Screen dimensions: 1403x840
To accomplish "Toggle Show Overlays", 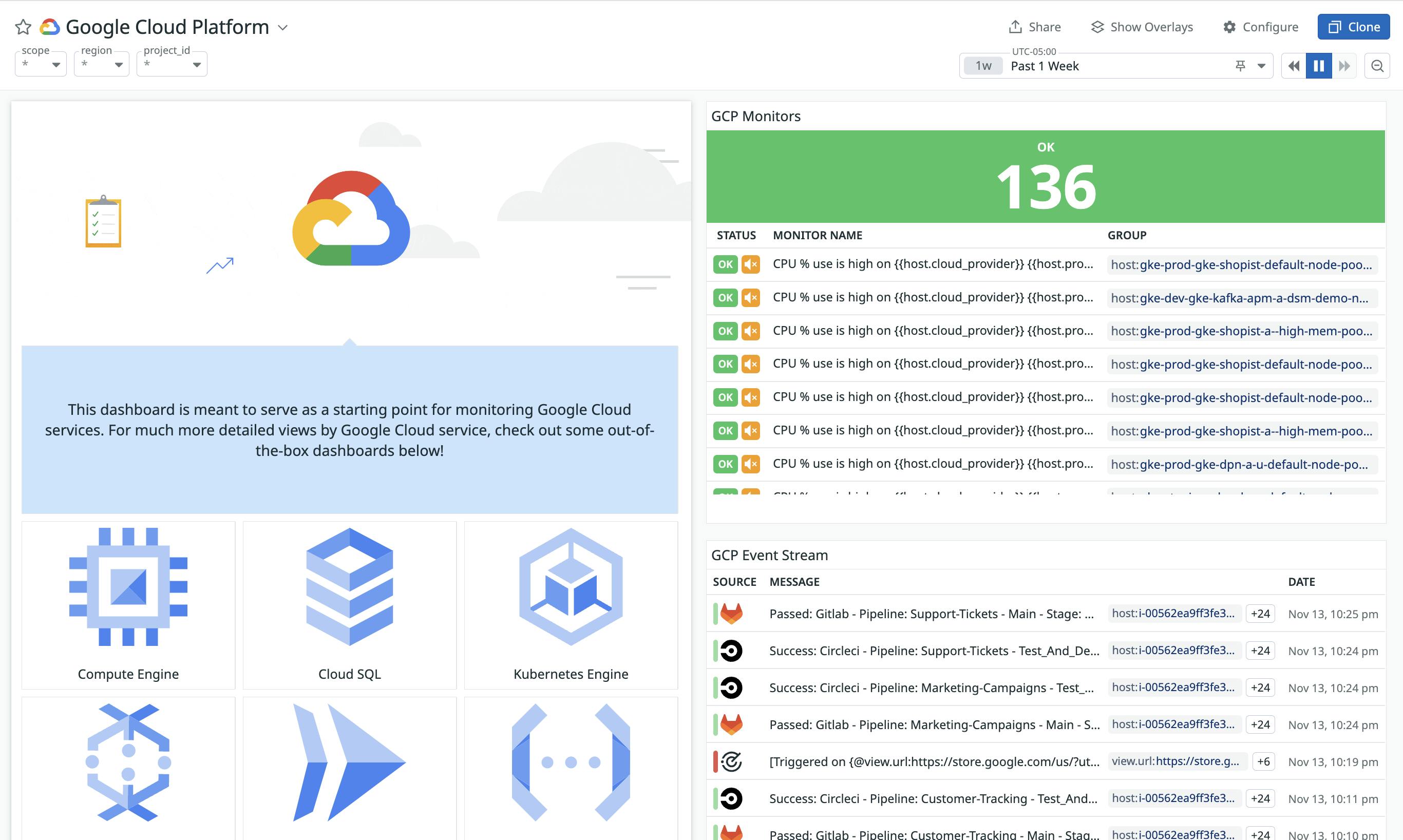I will [x=1141, y=27].
